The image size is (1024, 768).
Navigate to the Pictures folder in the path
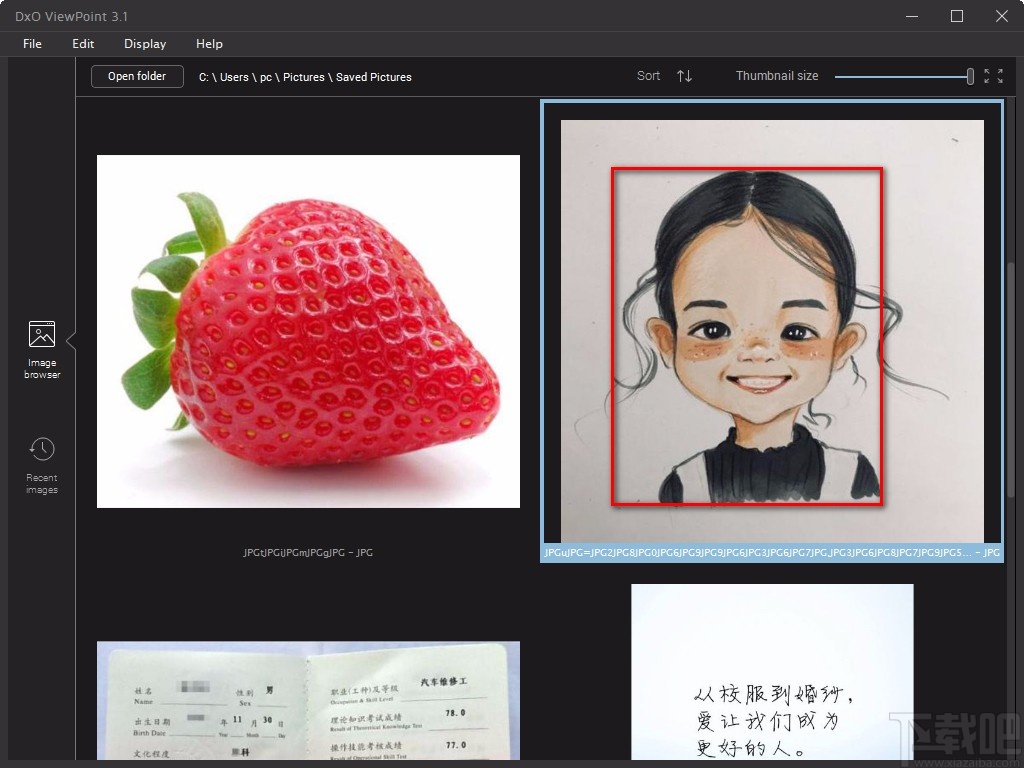coord(303,77)
